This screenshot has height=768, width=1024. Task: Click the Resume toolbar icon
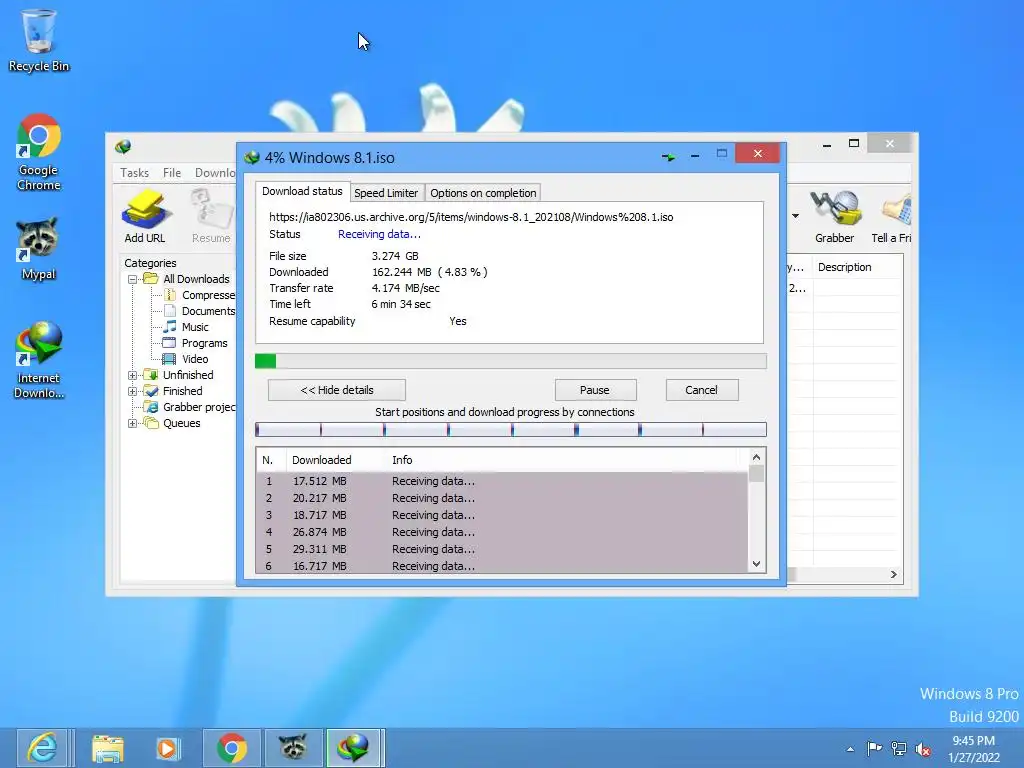point(211,216)
